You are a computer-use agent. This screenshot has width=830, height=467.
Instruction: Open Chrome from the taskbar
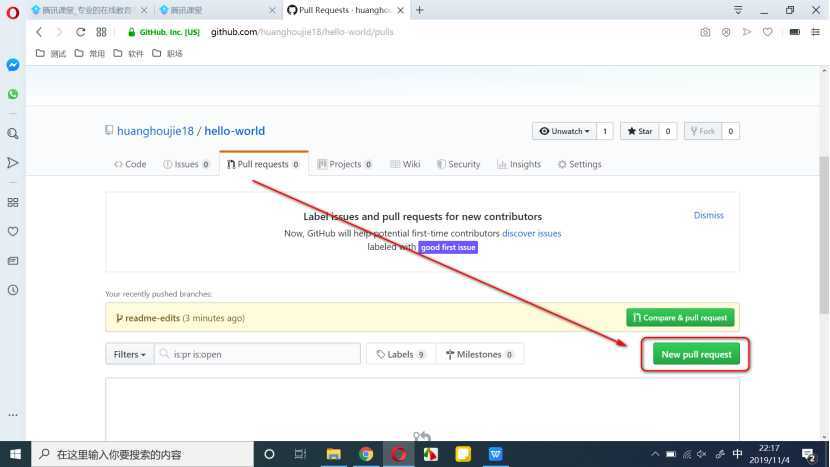click(366, 454)
